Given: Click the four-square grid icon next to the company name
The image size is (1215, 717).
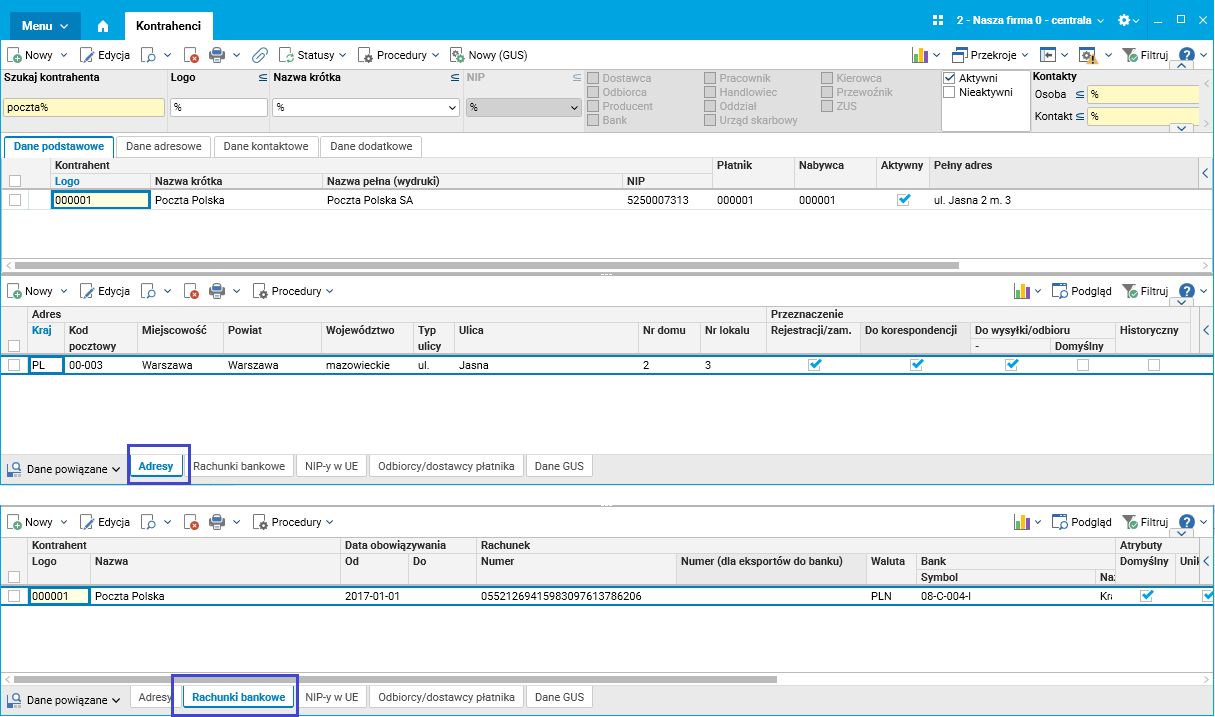Looking at the screenshot, I should point(938,20).
